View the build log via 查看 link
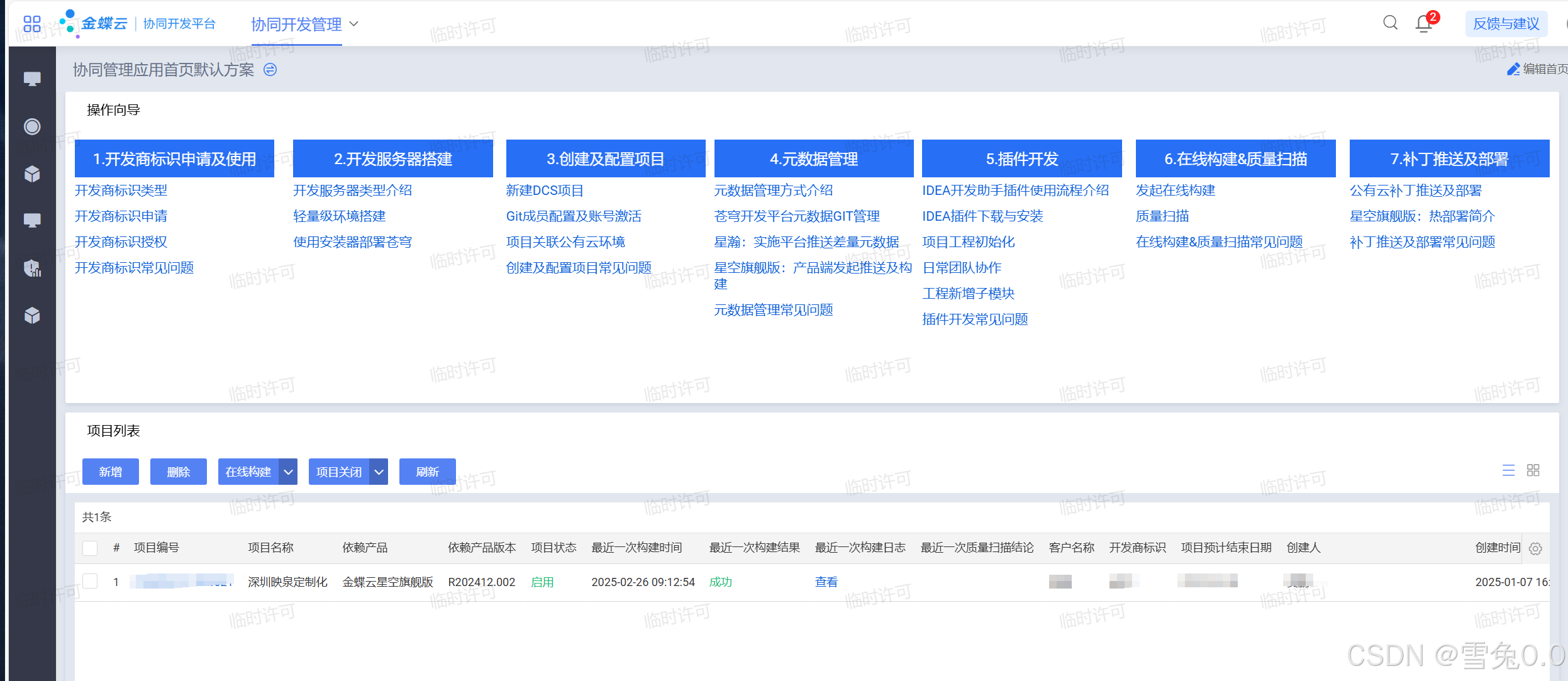The height and width of the screenshot is (681, 1568). tap(826, 582)
